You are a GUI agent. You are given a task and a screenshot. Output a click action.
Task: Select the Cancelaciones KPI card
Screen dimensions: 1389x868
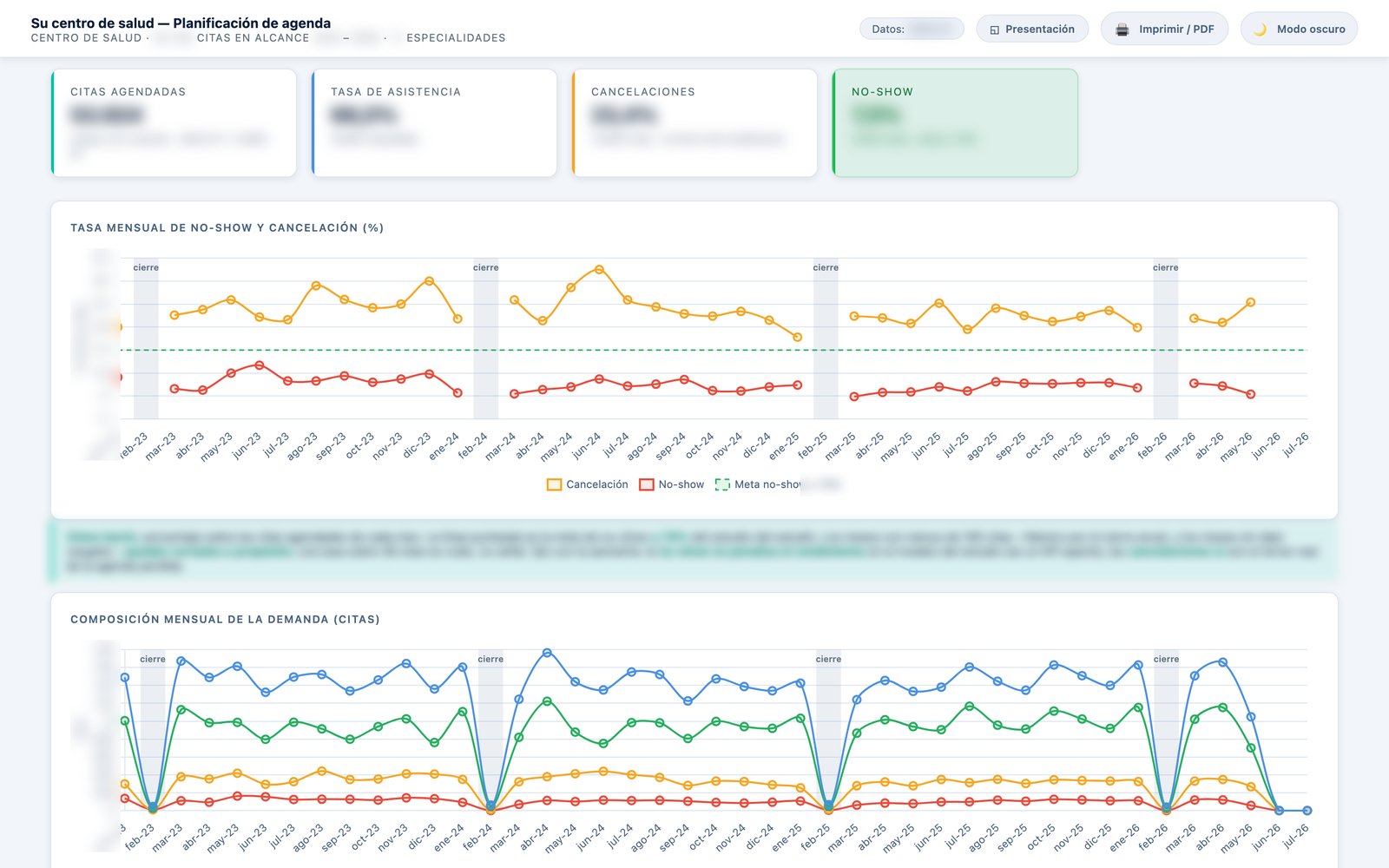tap(694, 123)
